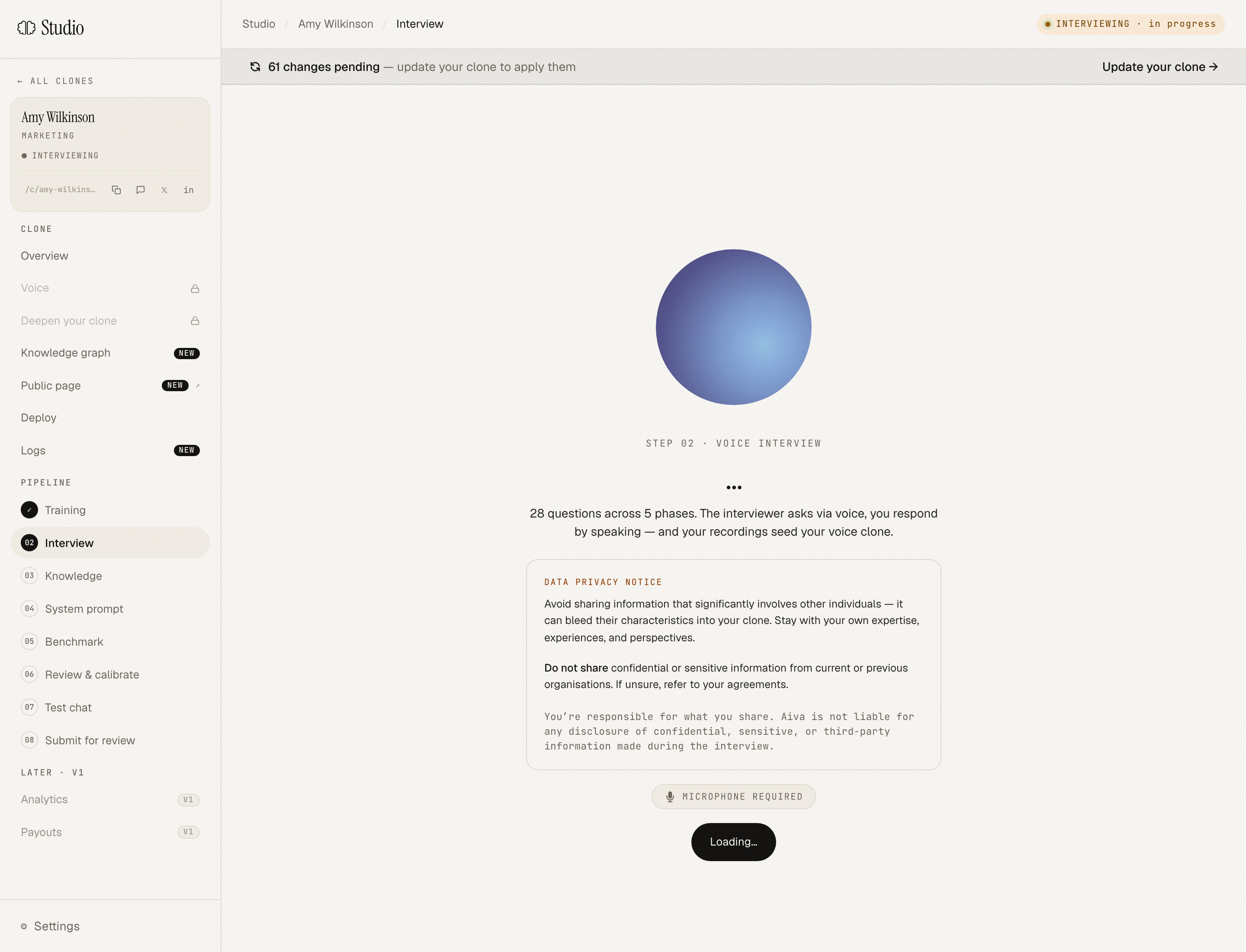Screen dimensions: 1246x952
Task: Select the Interview pipeline step
Action: click(x=110, y=543)
